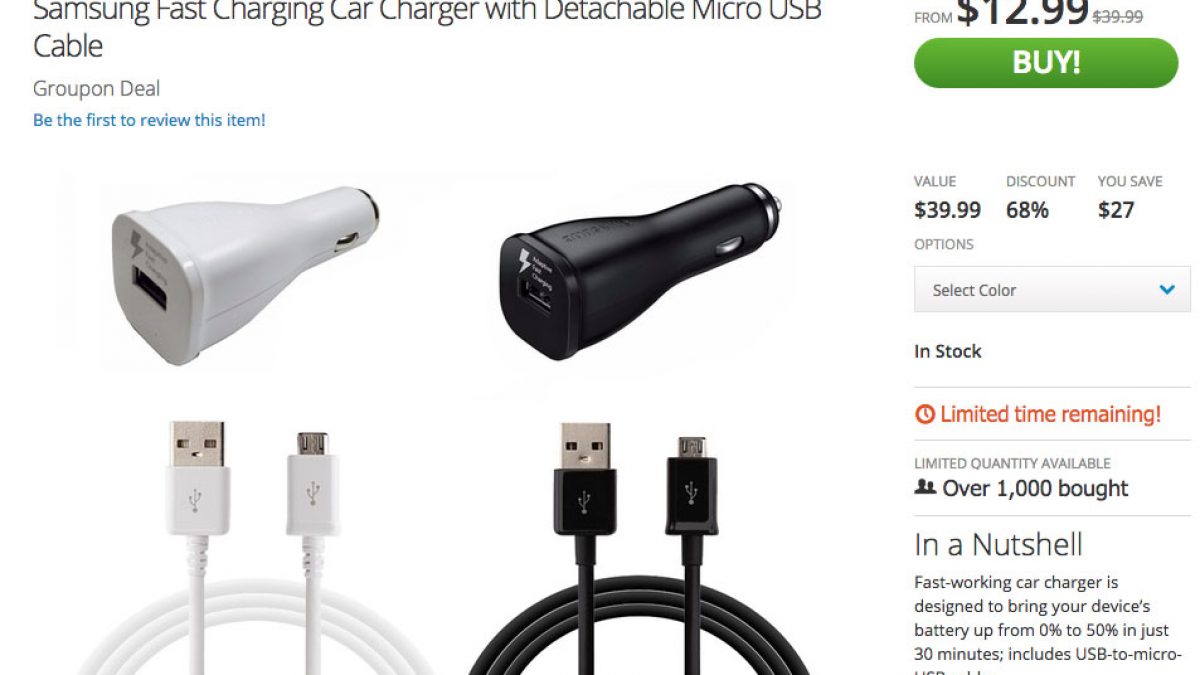Expand color options using the blue chevron
The width and height of the screenshot is (1200, 675).
(x=1167, y=290)
